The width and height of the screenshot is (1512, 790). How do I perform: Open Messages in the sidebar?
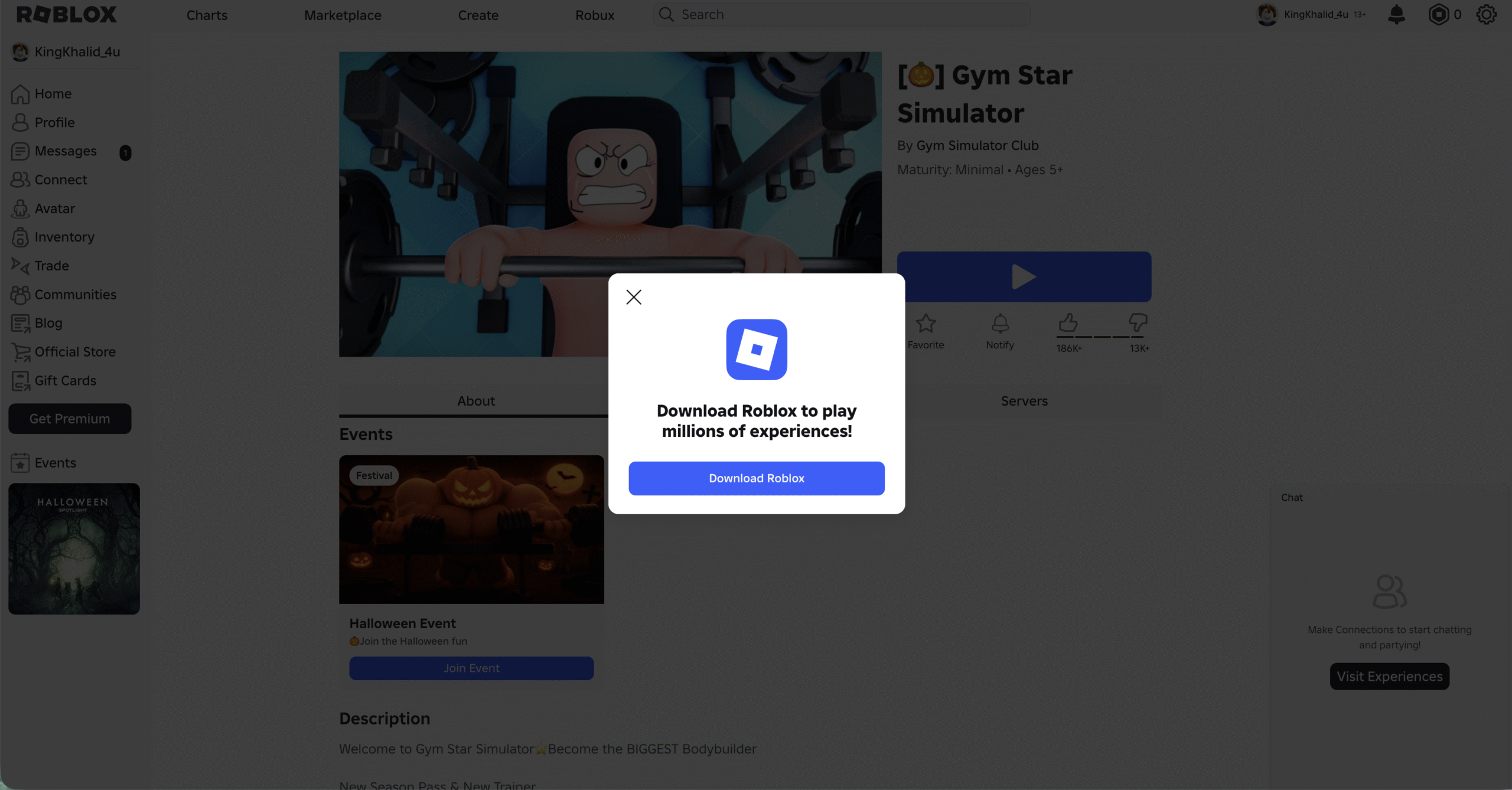[x=65, y=151]
